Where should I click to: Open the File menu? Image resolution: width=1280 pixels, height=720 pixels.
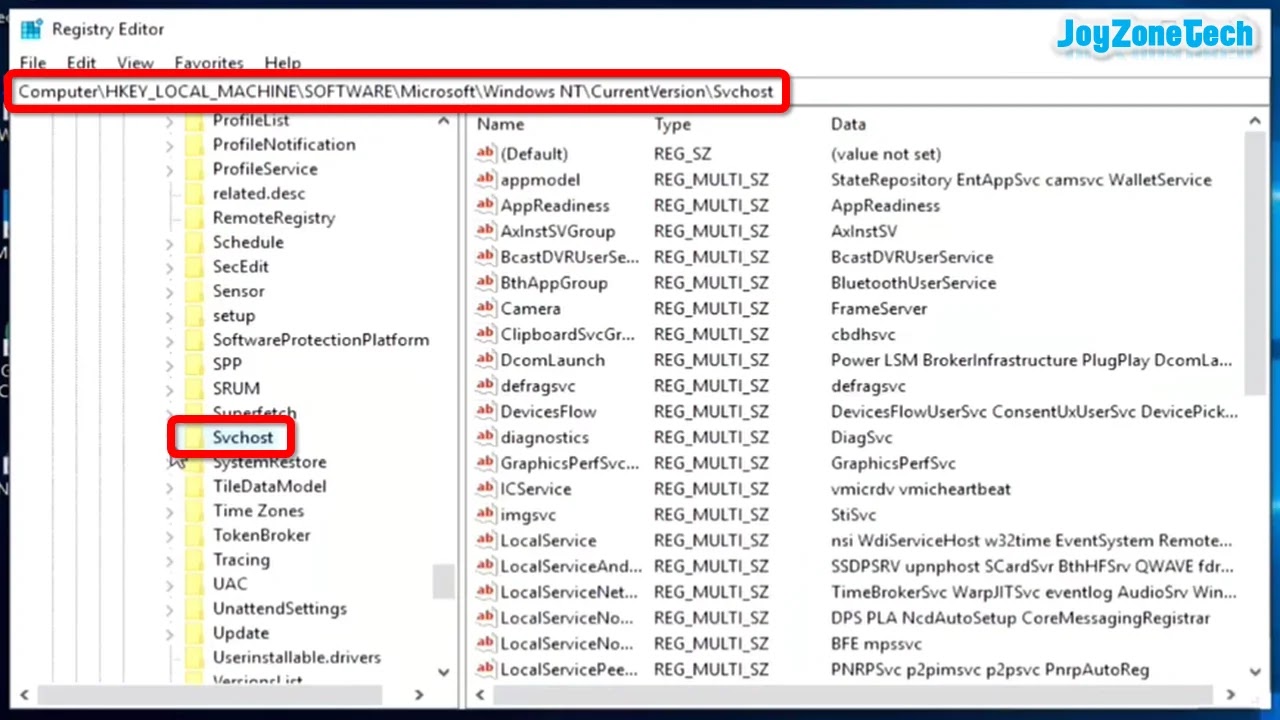(x=33, y=62)
